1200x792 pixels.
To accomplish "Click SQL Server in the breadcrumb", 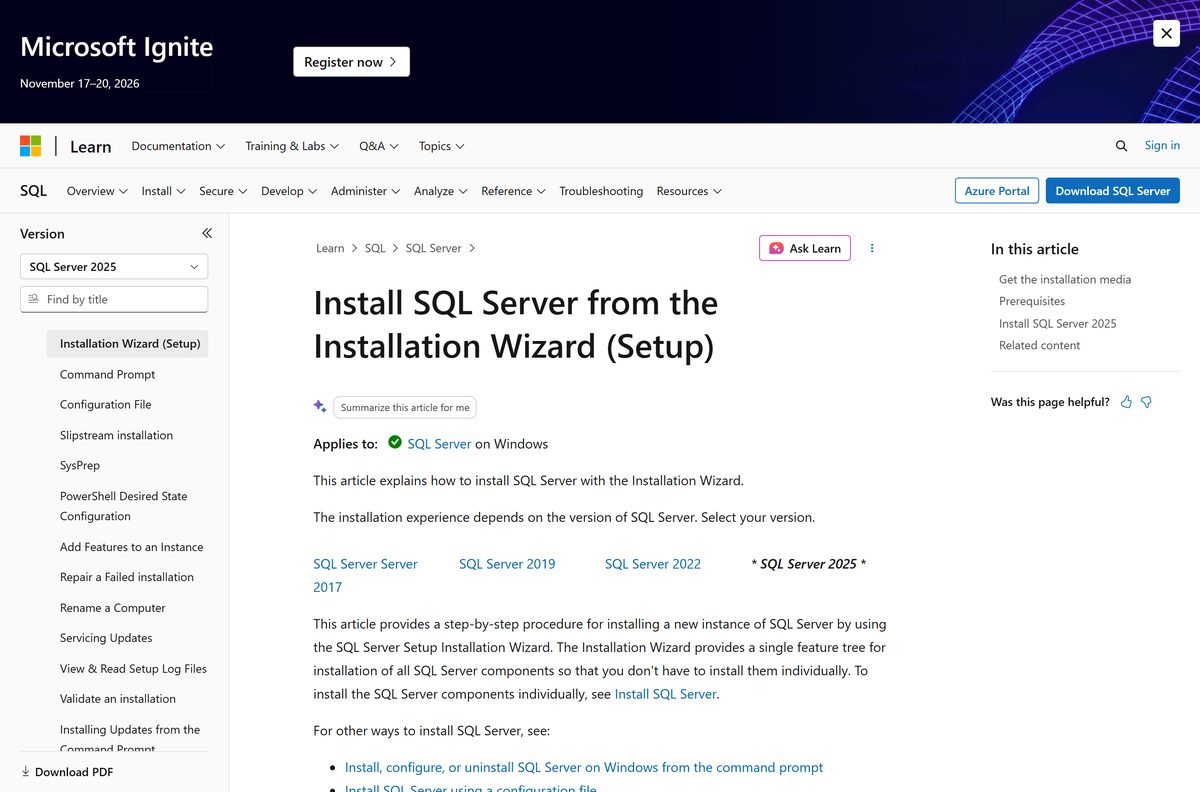I will 433,248.
